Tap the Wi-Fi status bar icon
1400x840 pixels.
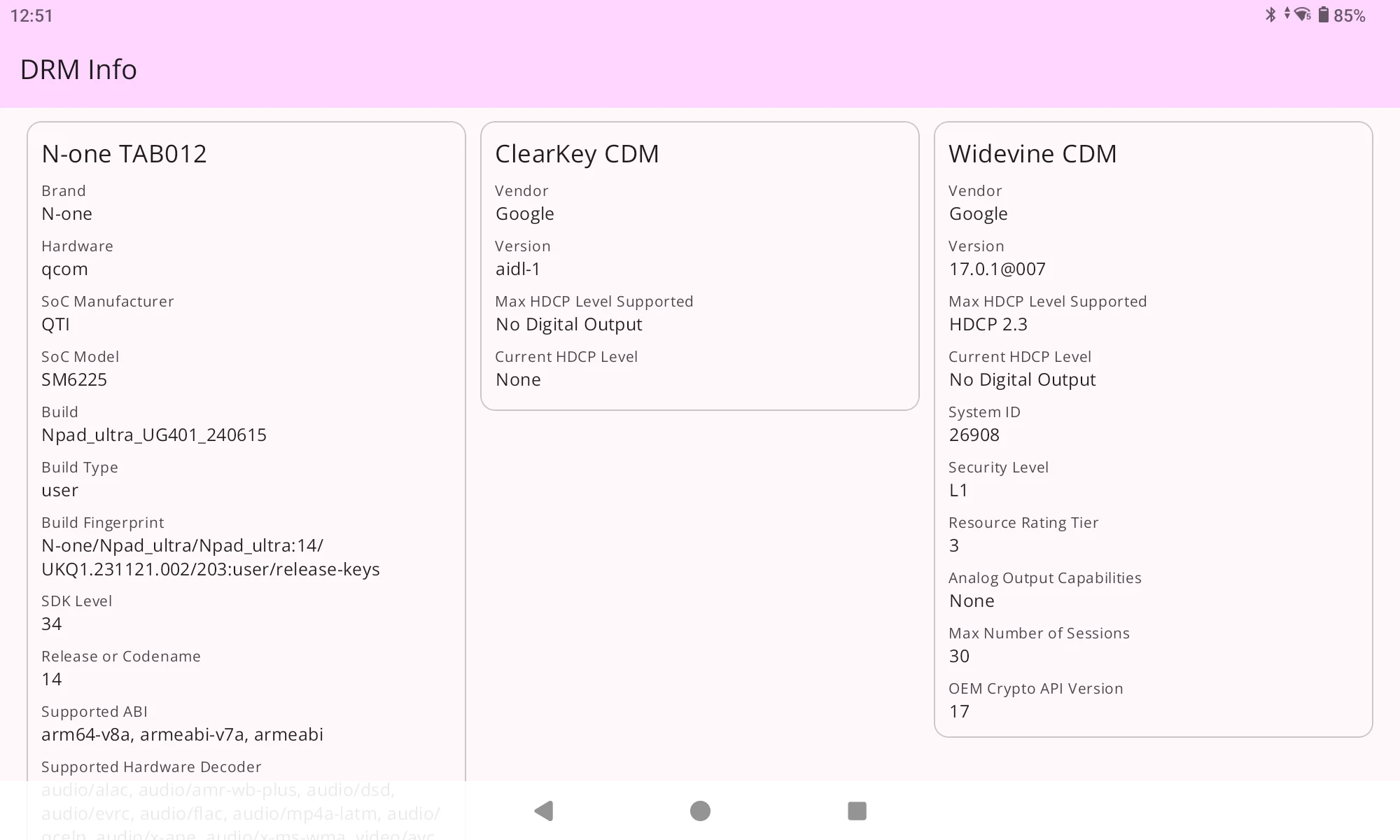click(x=1302, y=15)
